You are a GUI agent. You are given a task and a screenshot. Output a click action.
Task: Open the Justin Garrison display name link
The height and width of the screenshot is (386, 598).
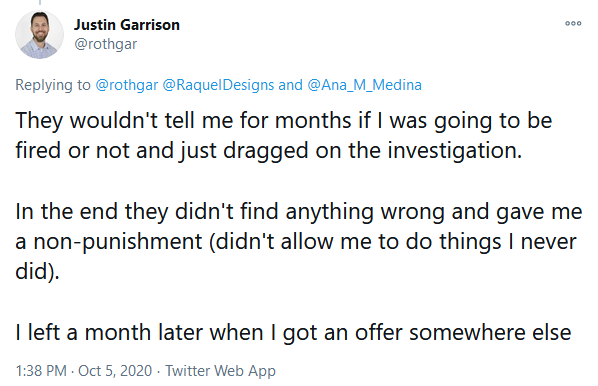point(127,25)
